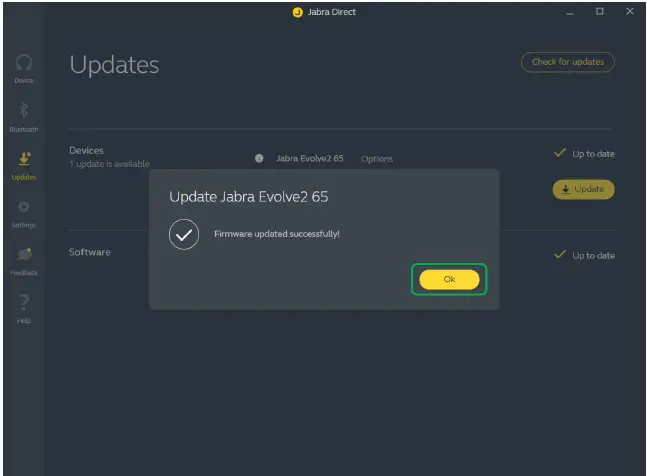Click the '1 update is available' text
Screen dimensions: 647x476
[109, 164]
